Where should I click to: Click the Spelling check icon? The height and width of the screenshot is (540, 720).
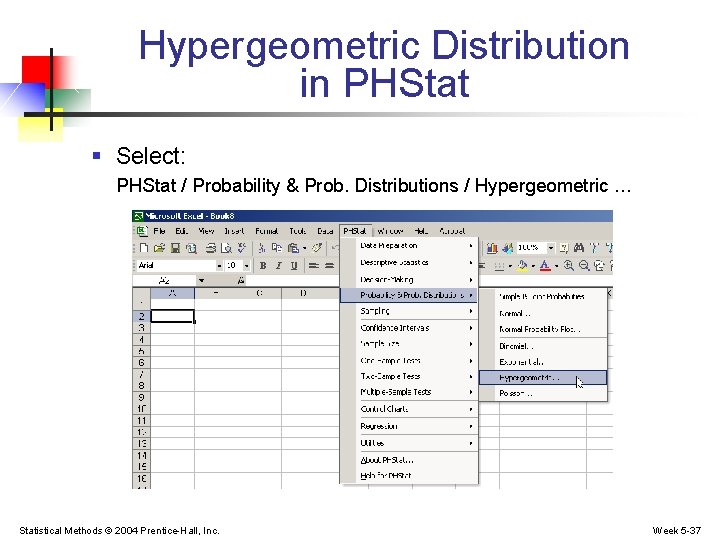coord(242,248)
